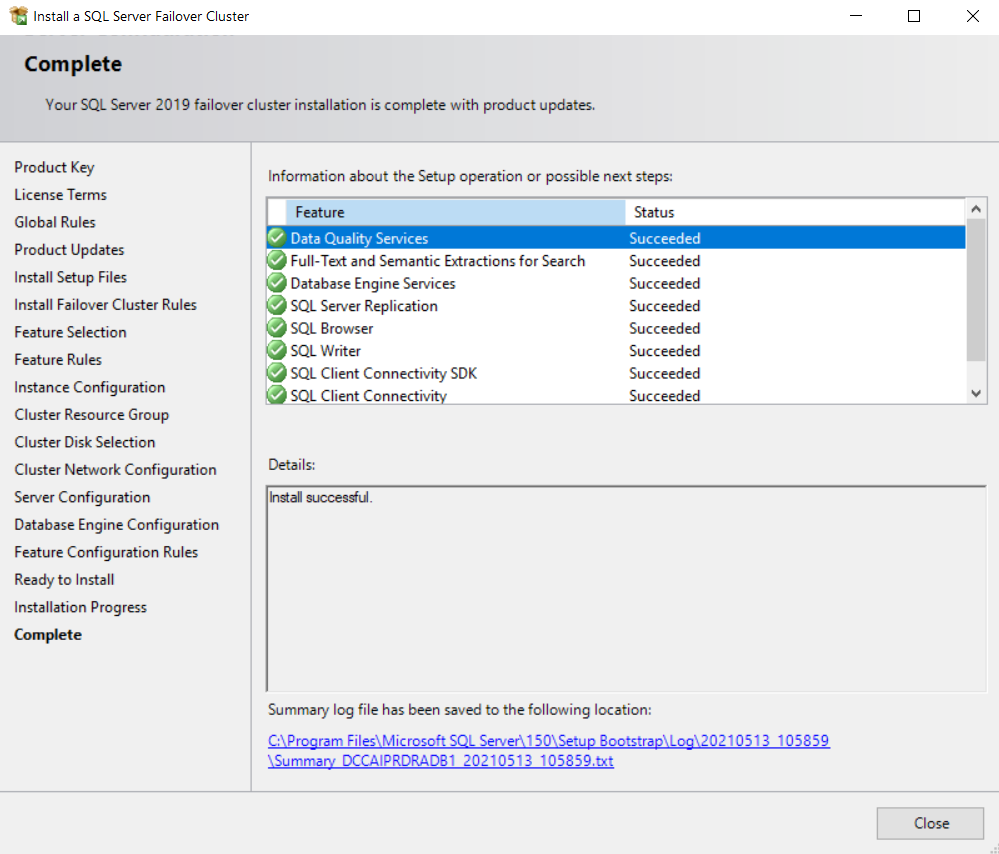Click the Feature Rules step
The height and width of the screenshot is (854, 999).
pyautogui.click(x=57, y=359)
